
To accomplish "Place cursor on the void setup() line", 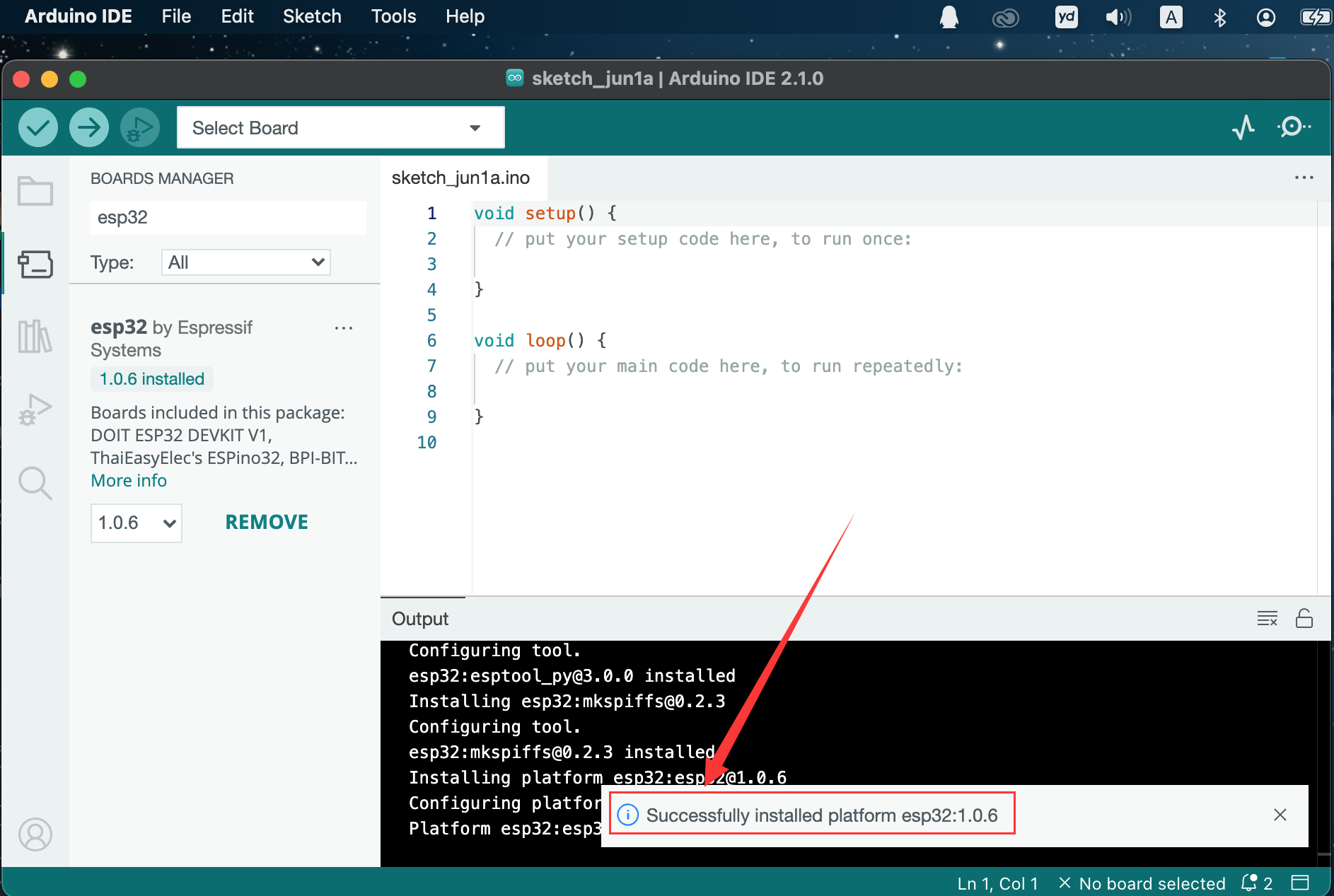I will [545, 214].
